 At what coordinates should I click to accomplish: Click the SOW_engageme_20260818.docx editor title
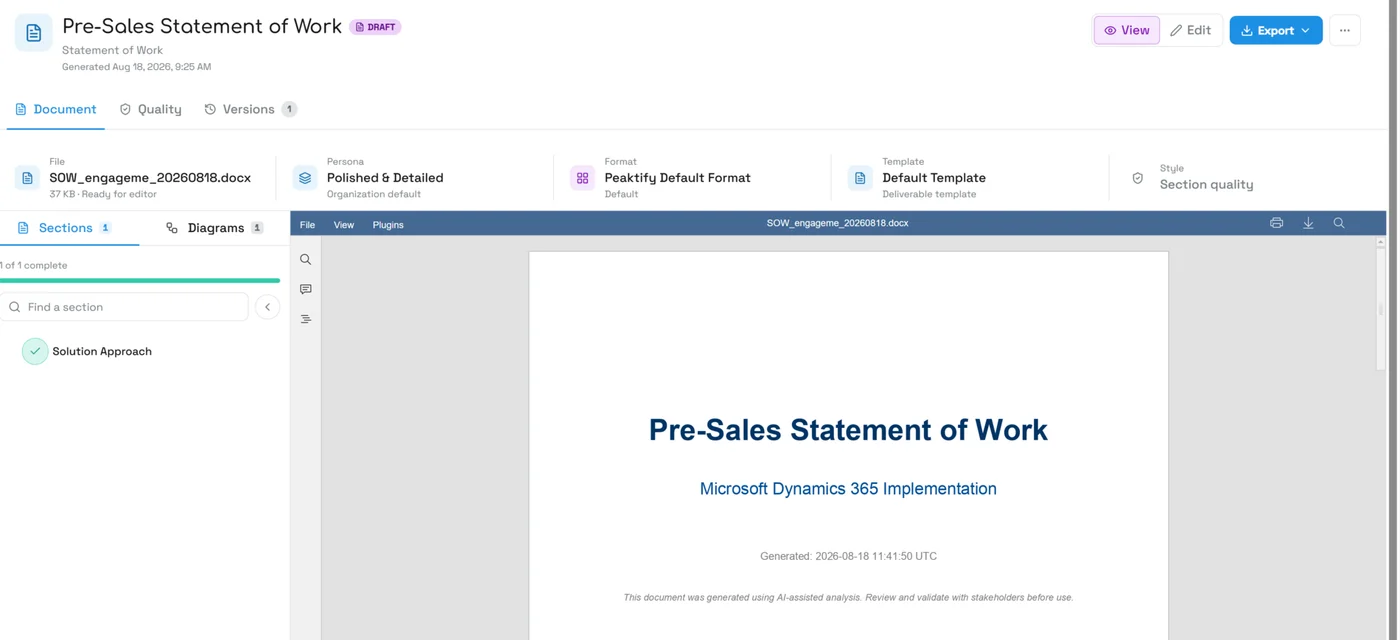coord(838,224)
